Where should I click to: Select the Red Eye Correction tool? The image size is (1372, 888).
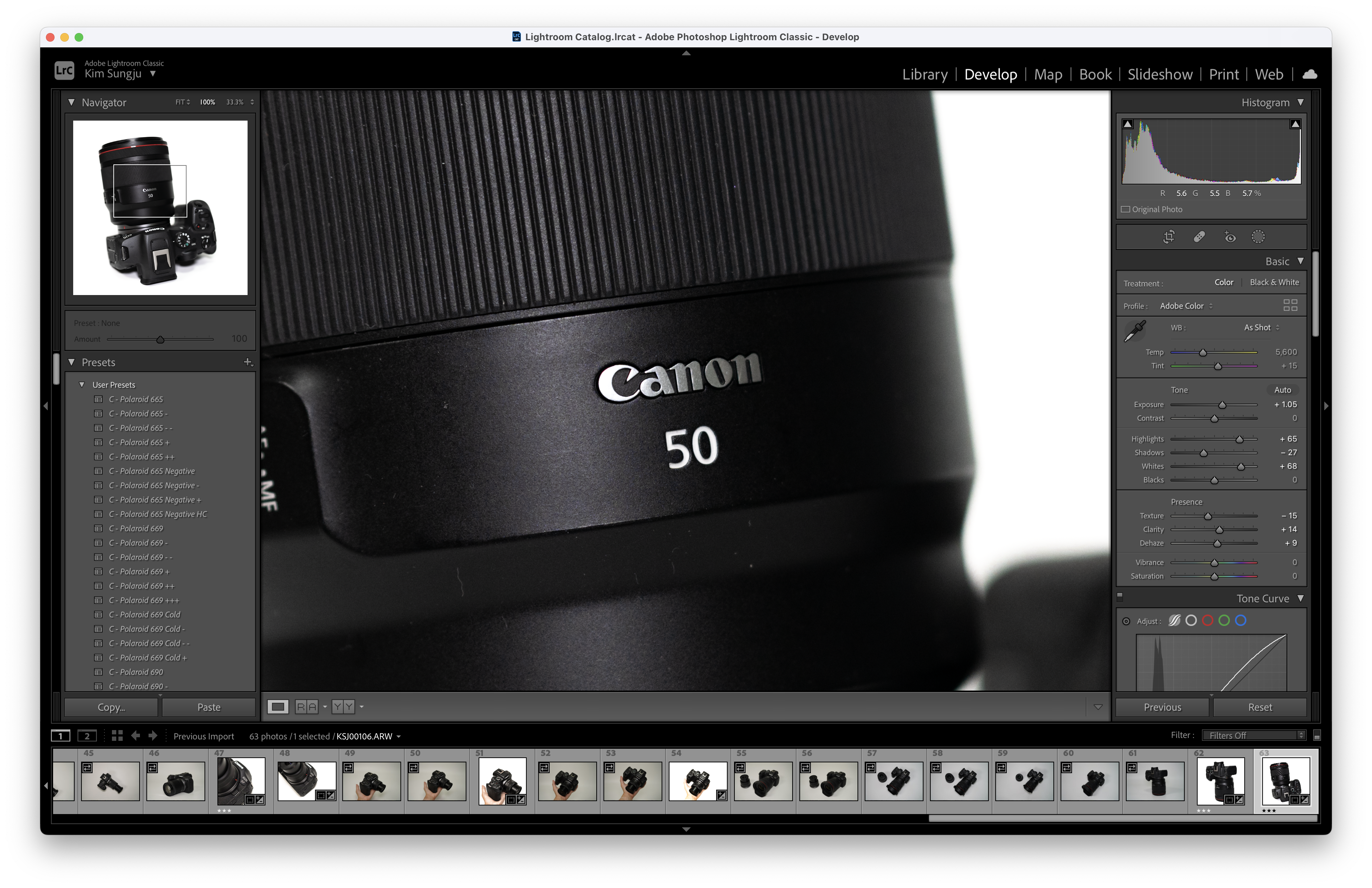point(1230,237)
